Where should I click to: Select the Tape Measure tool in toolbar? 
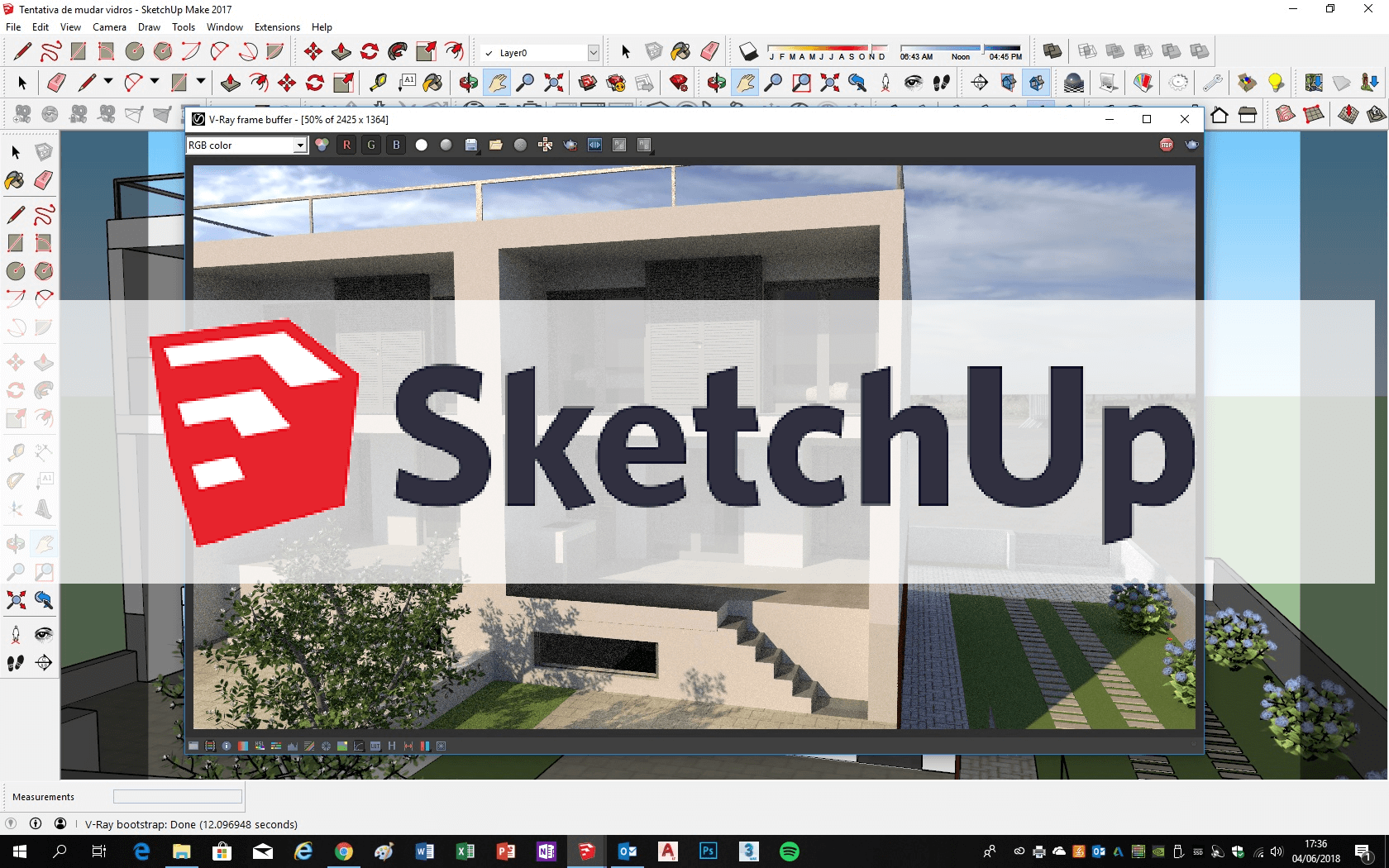click(378, 83)
